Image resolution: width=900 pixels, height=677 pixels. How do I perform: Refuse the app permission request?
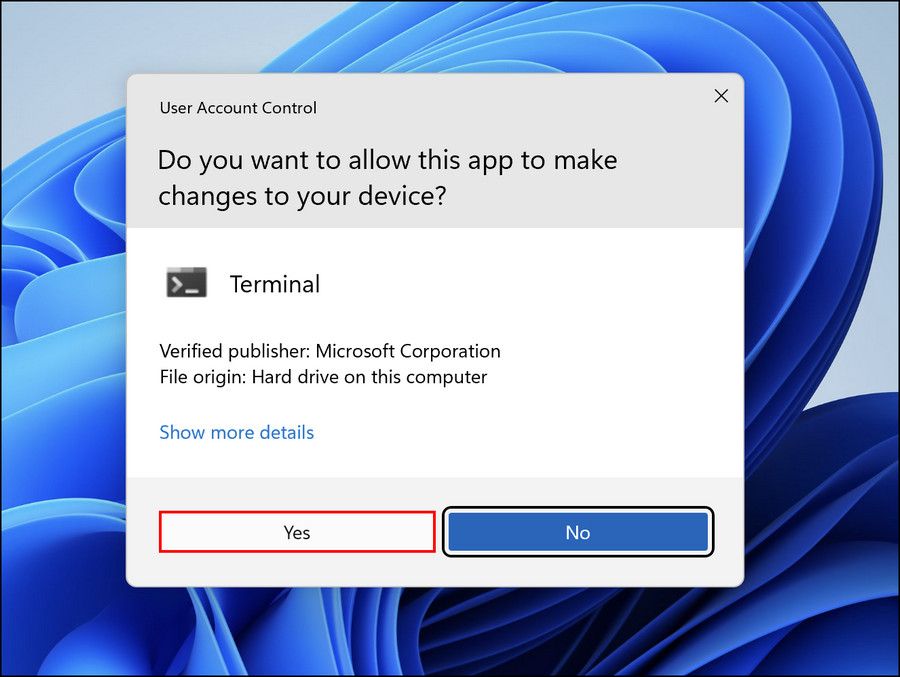578,532
